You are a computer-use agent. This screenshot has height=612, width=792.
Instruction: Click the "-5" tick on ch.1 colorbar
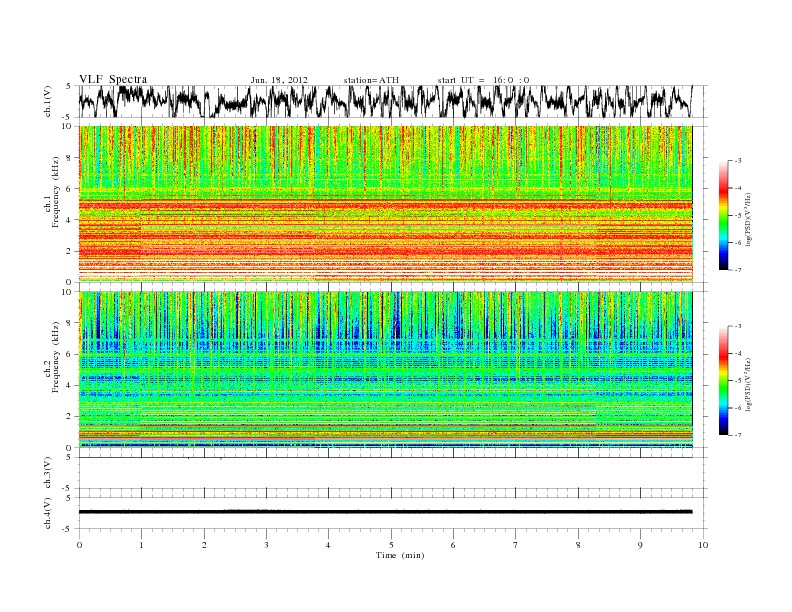[737, 215]
